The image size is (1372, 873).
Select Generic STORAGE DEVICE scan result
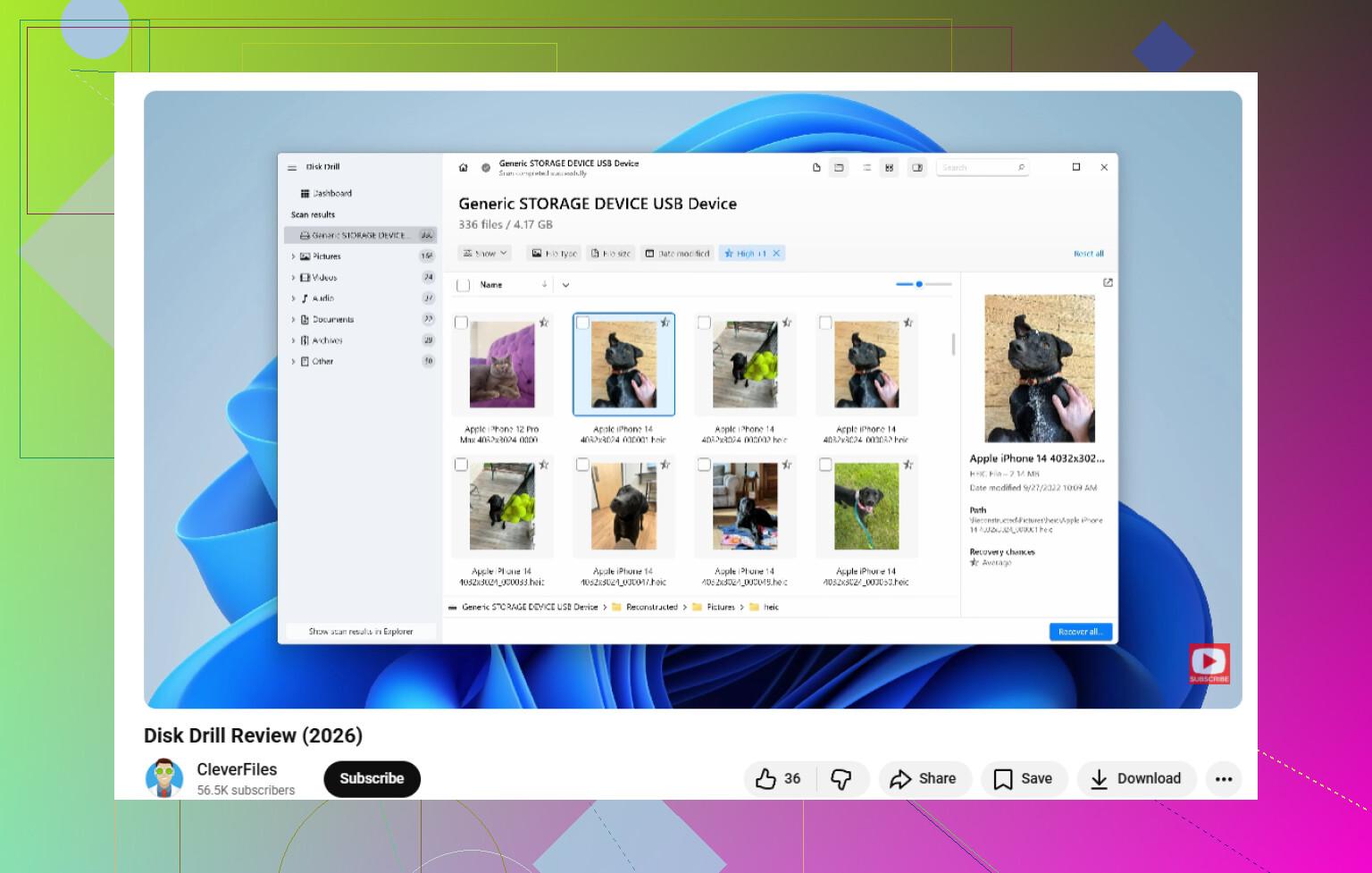pos(360,235)
